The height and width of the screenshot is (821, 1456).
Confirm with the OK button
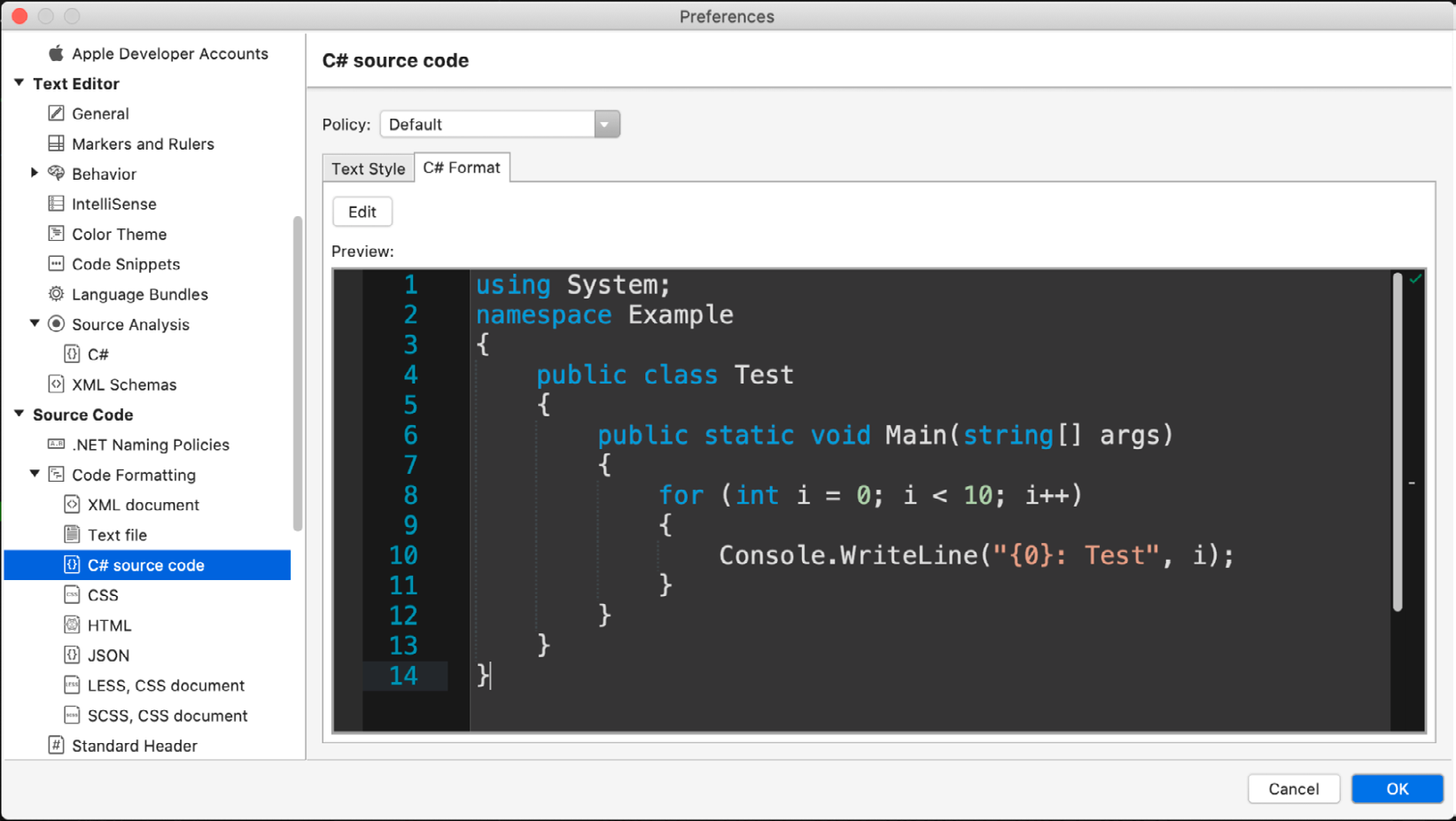1398,789
